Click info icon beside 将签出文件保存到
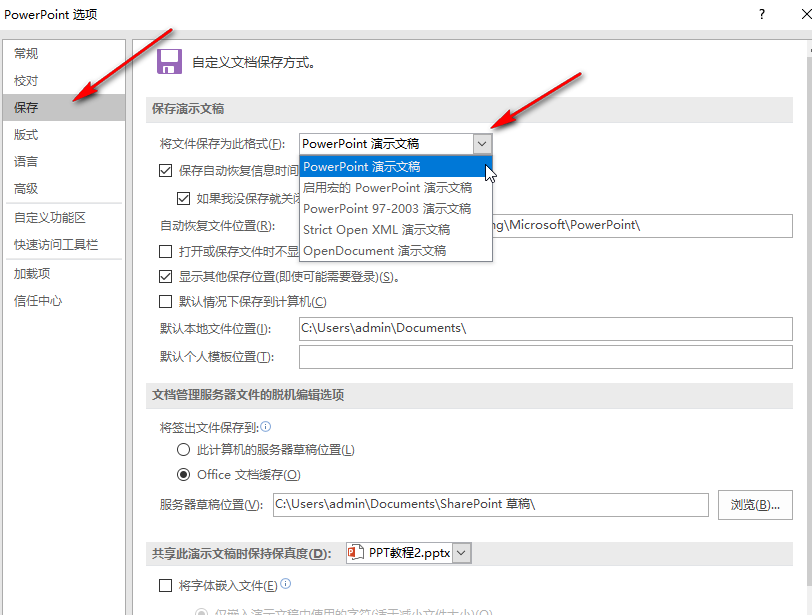 coord(265,426)
